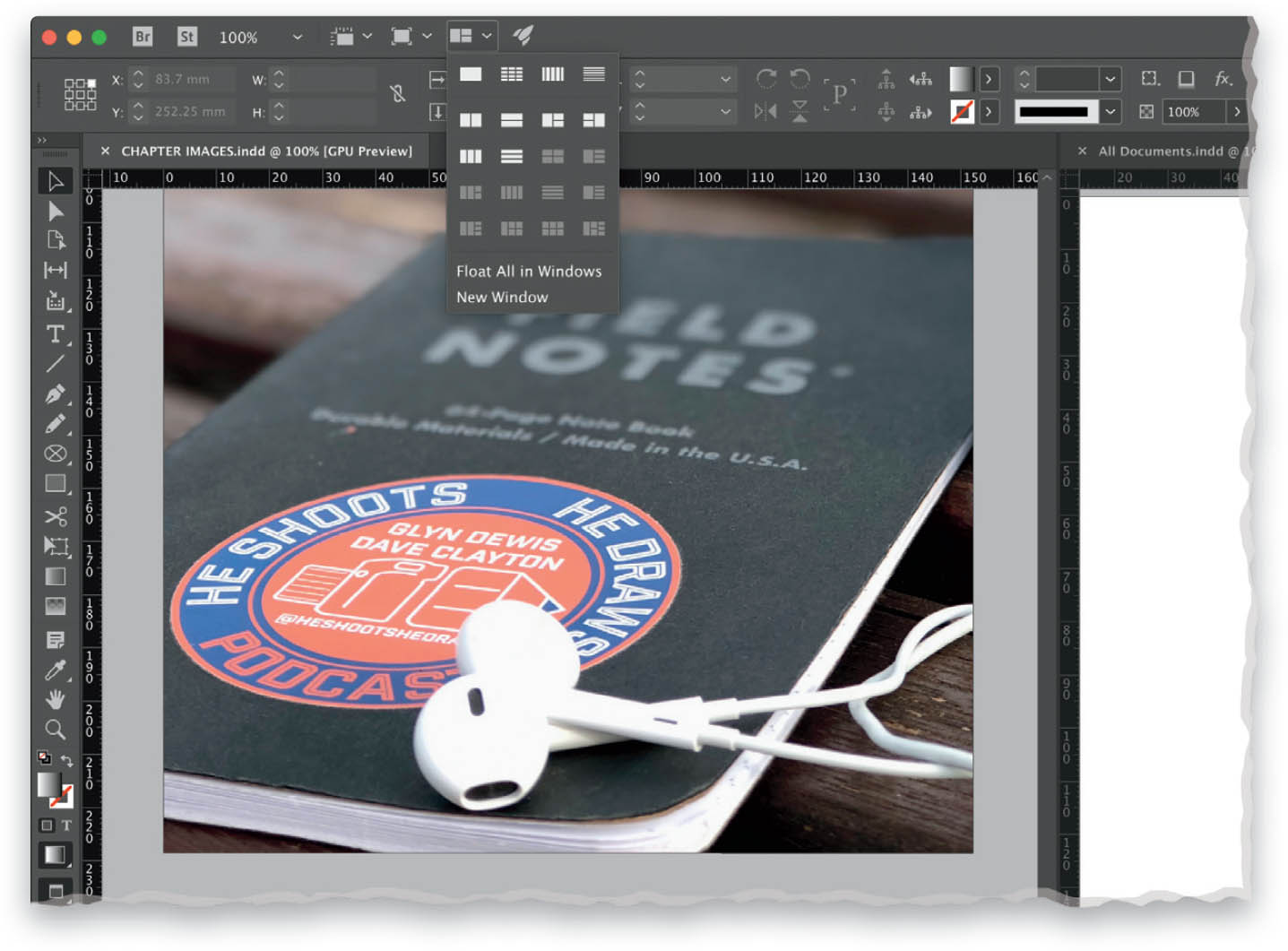The height and width of the screenshot is (951, 1288).
Task: Select the Note tool
Action: point(56,640)
